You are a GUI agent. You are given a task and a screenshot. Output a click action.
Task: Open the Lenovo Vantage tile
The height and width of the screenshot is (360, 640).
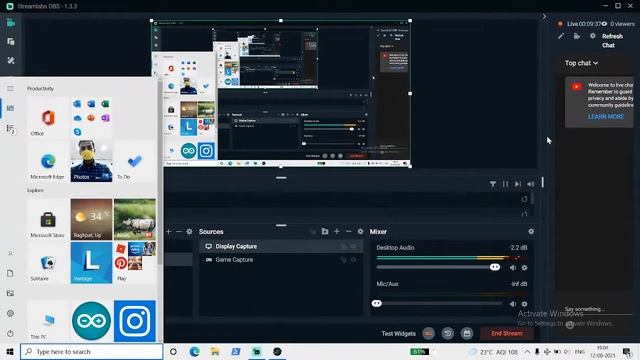click(x=91, y=263)
